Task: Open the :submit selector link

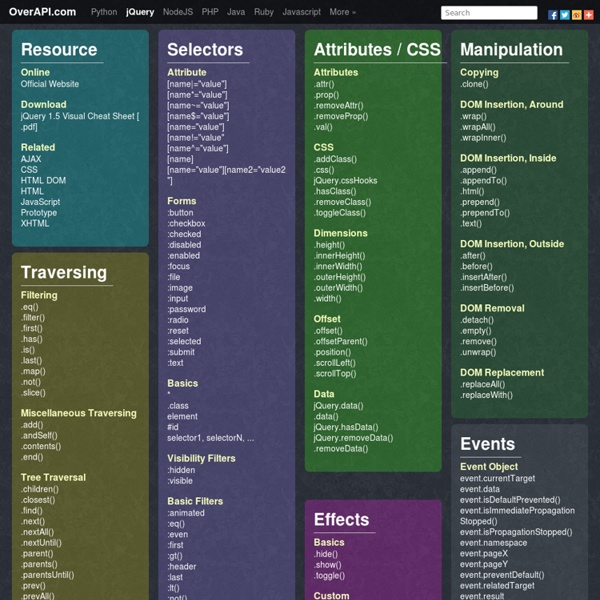Action: [181, 352]
